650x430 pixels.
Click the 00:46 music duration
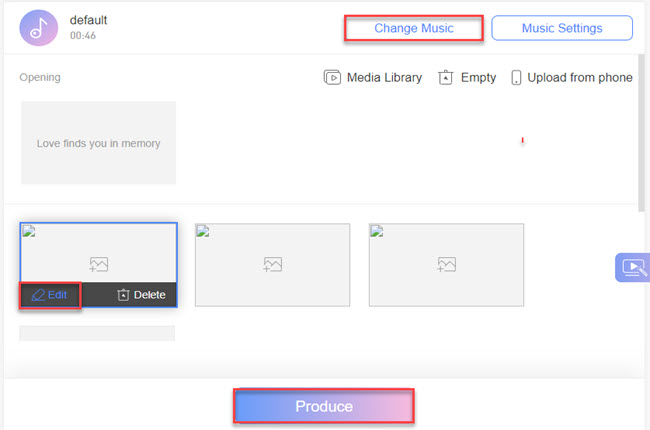pyautogui.click(x=83, y=36)
